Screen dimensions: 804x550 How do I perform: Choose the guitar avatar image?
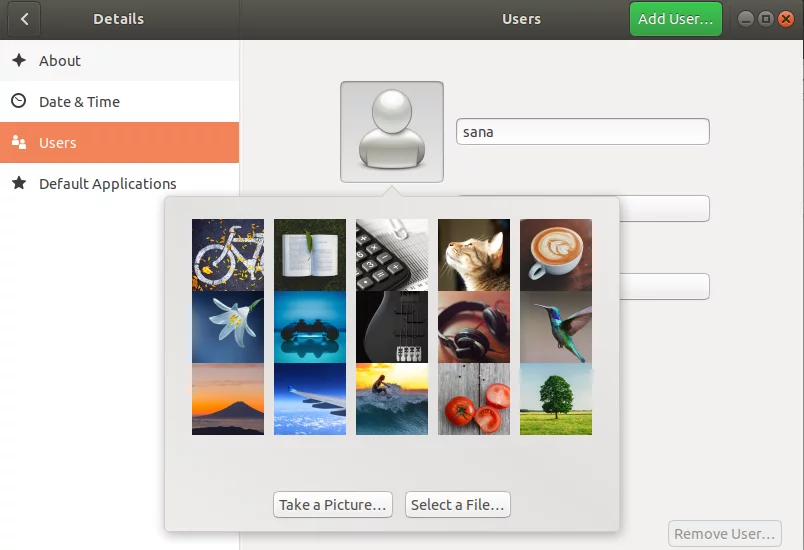tap(392, 327)
